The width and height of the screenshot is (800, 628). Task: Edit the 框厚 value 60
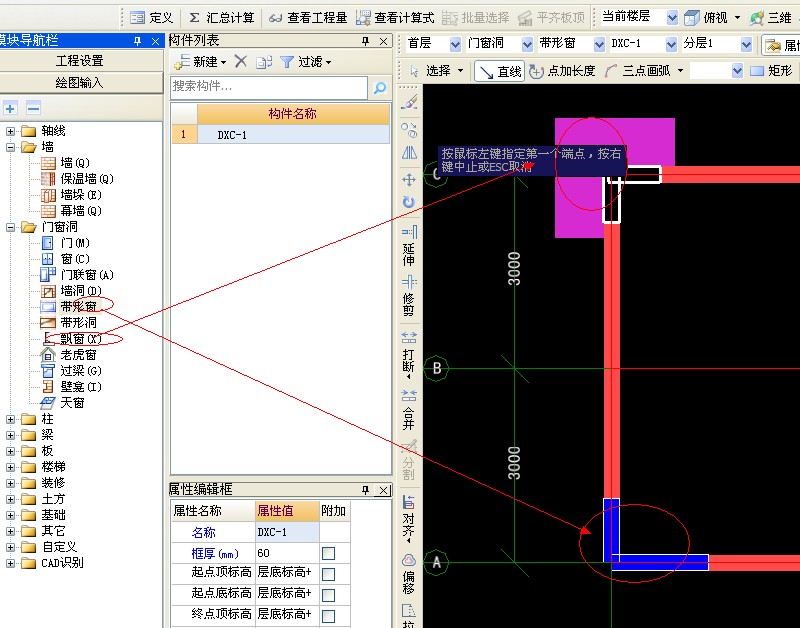click(x=287, y=553)
